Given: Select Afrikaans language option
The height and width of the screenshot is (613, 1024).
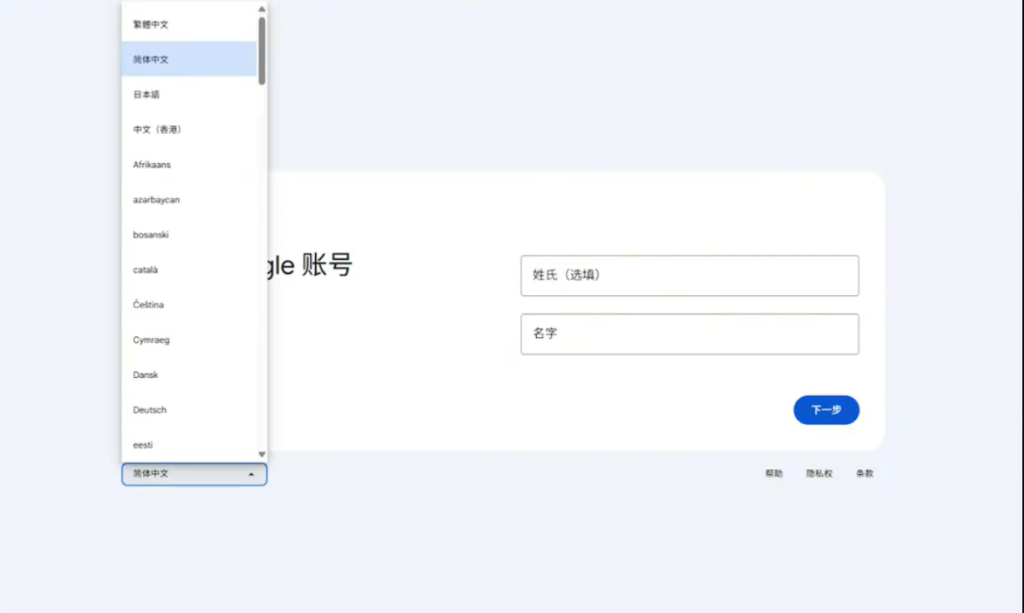Looking at the screenshot, I should (x=152, y=164).
